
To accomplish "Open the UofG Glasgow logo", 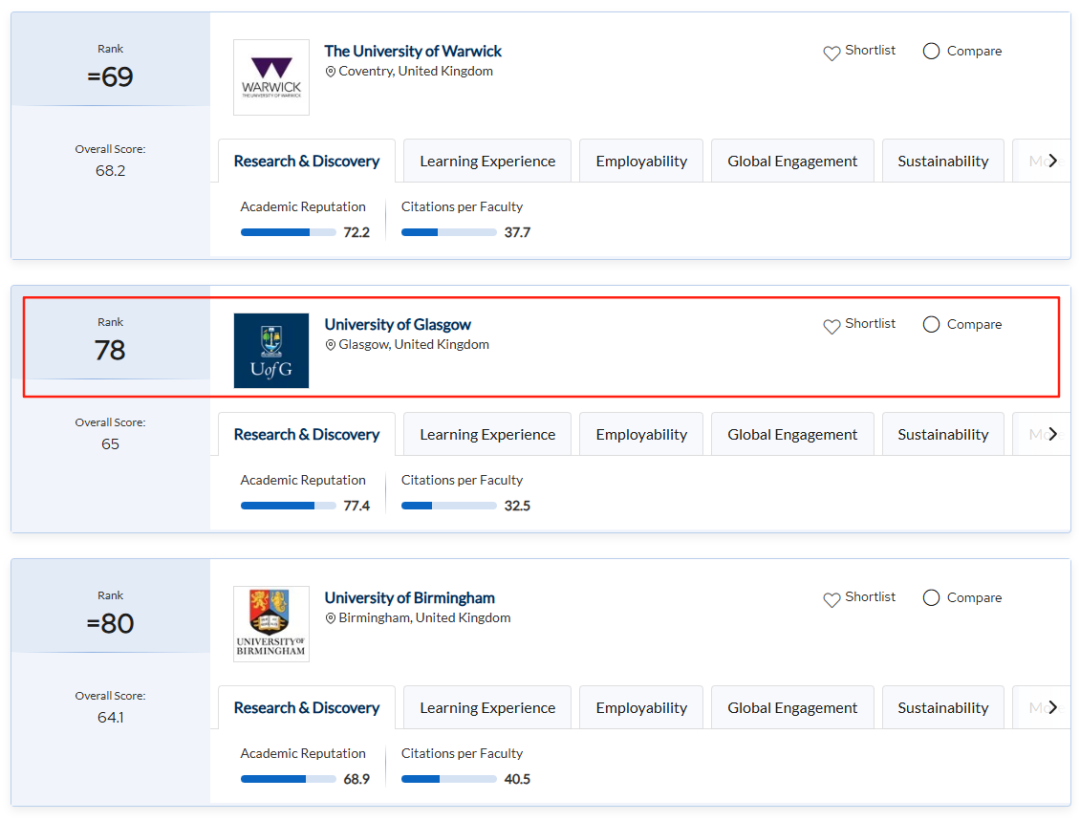I will (x=271, y=351).
